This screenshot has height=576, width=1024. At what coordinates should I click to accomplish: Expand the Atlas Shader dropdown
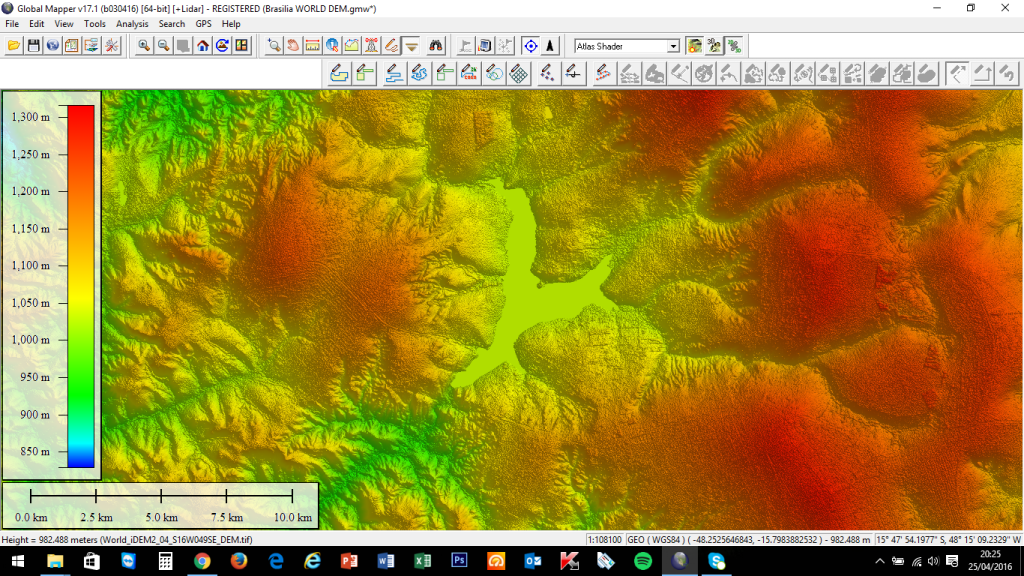[x=673, y=46]
